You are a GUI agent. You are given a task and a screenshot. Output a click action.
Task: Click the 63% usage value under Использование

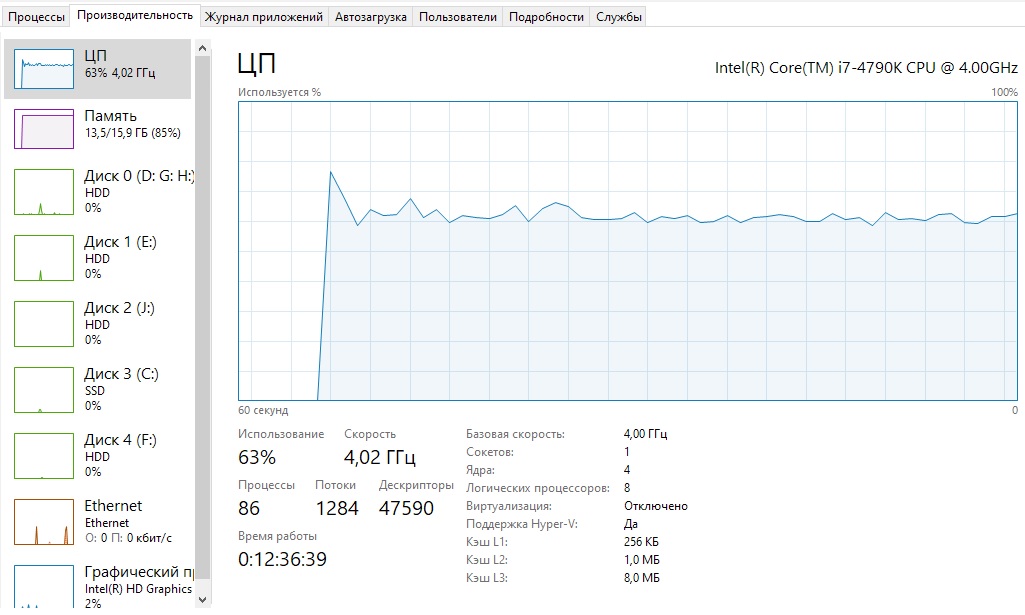coord(257,457)
